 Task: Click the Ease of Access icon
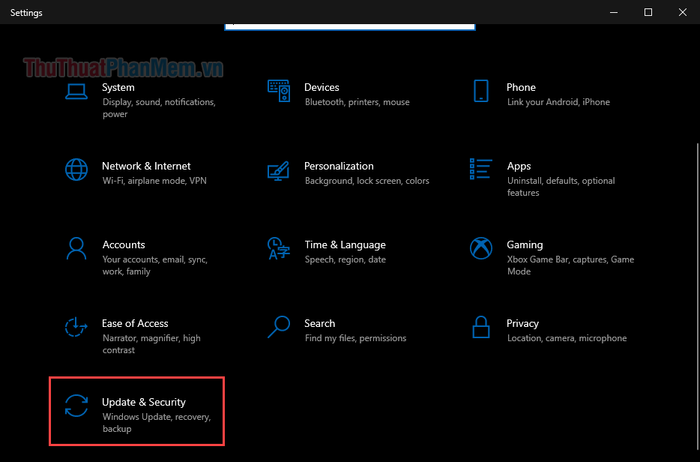click(x=76, y=327)
